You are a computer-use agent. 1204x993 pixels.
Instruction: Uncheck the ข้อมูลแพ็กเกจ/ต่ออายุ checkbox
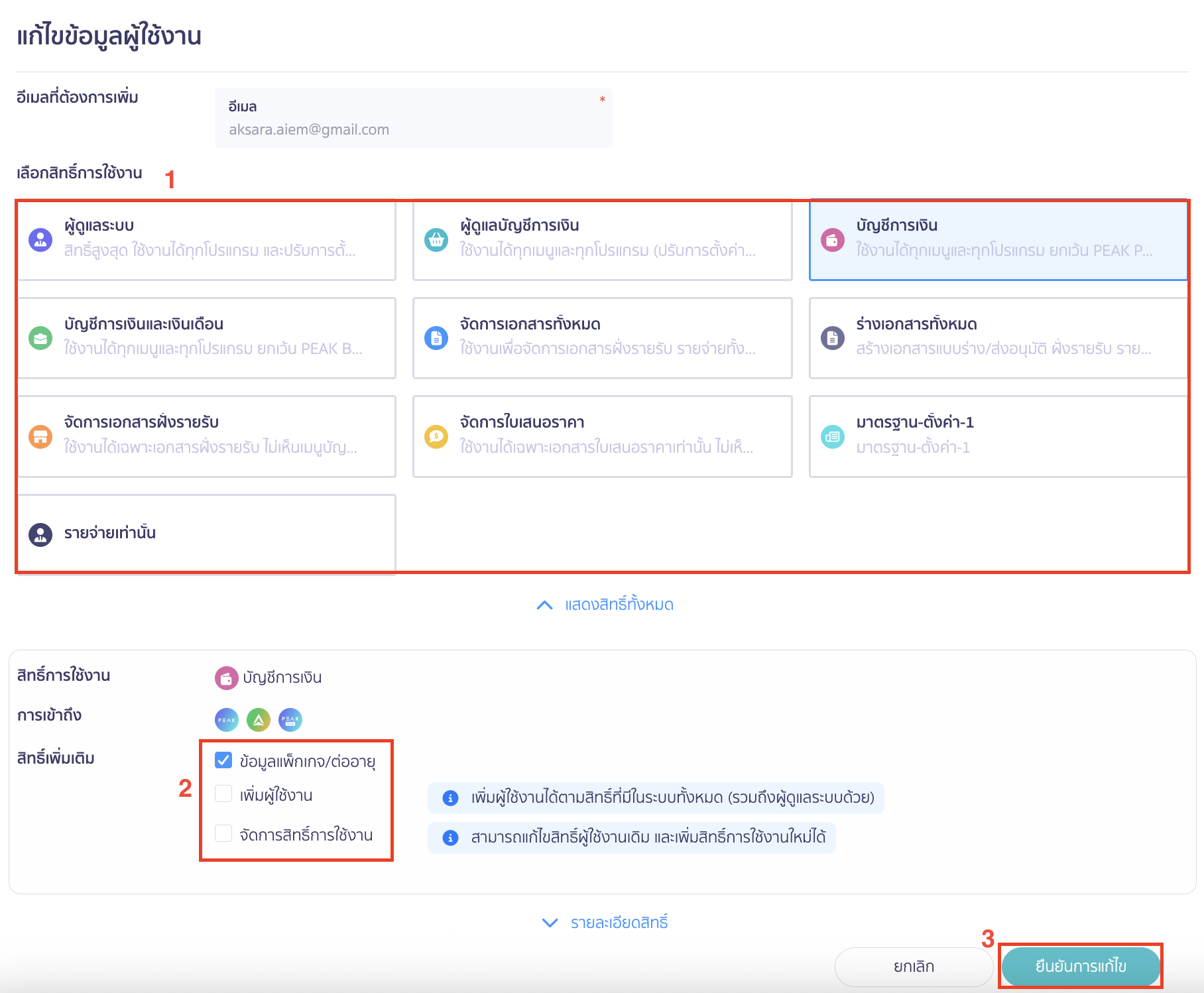[x=223, y=760]
